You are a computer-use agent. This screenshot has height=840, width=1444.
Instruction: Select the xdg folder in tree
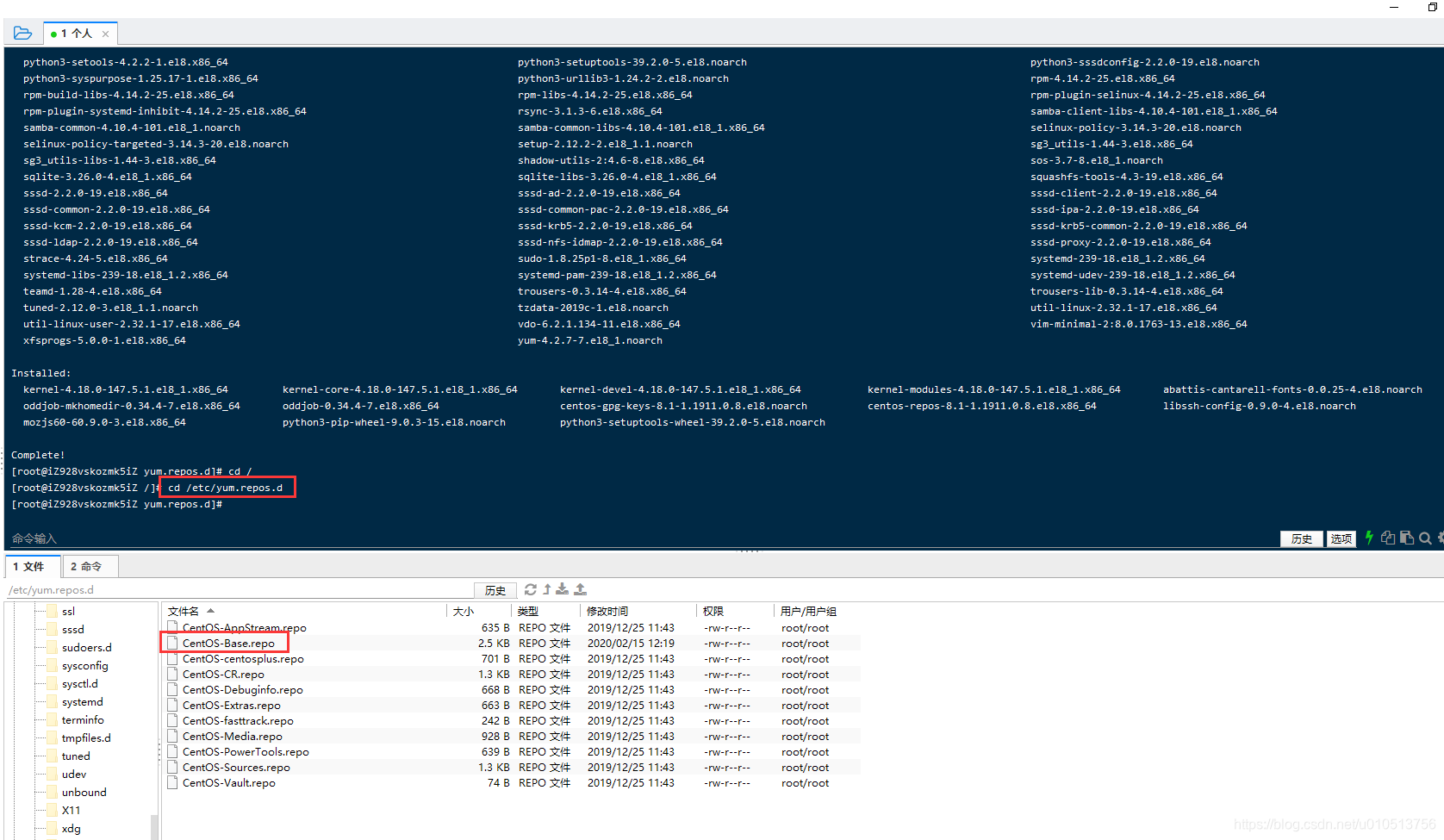pyautogui.click(x=72, y=828)
